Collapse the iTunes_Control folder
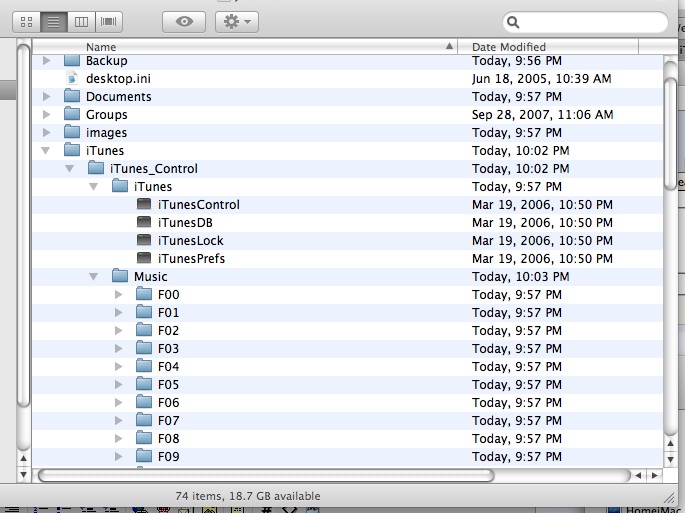The image size is (685, 513). point(69,169)
